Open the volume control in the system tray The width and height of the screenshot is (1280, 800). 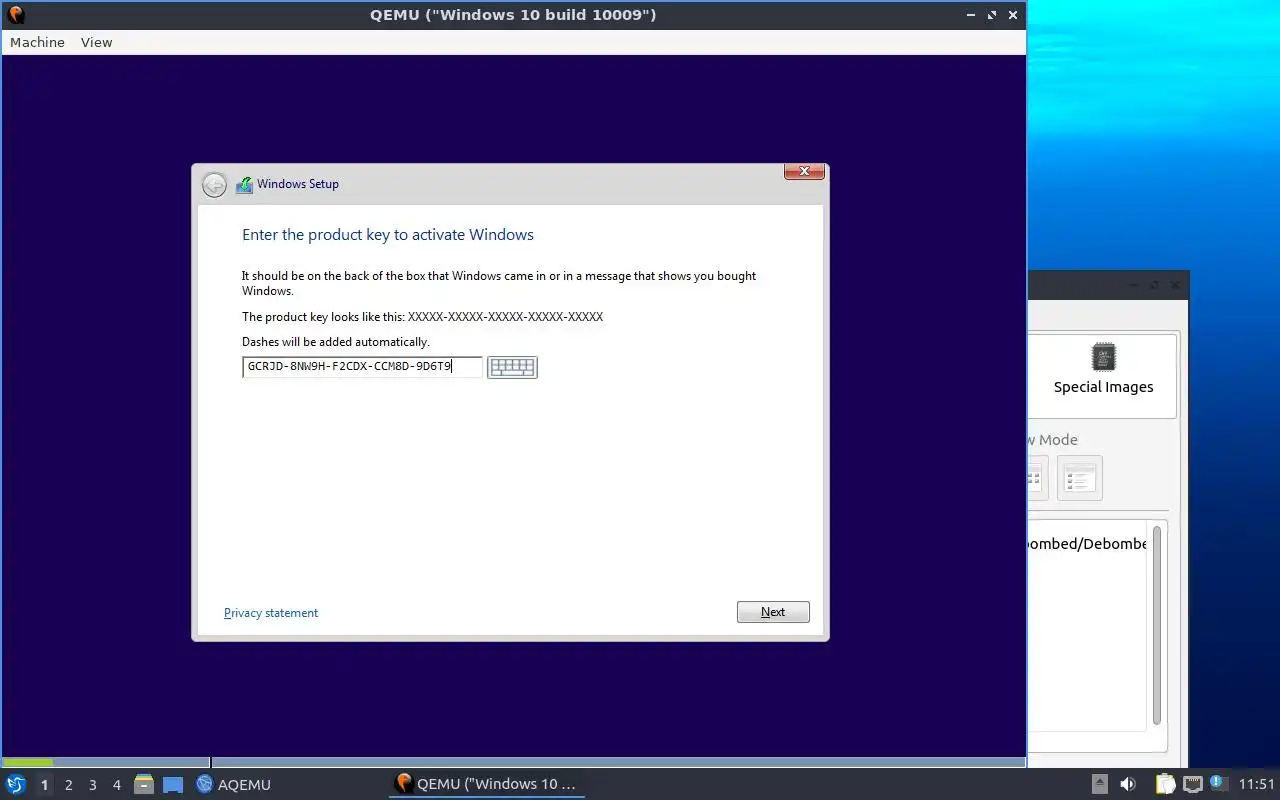(1128, 784)
